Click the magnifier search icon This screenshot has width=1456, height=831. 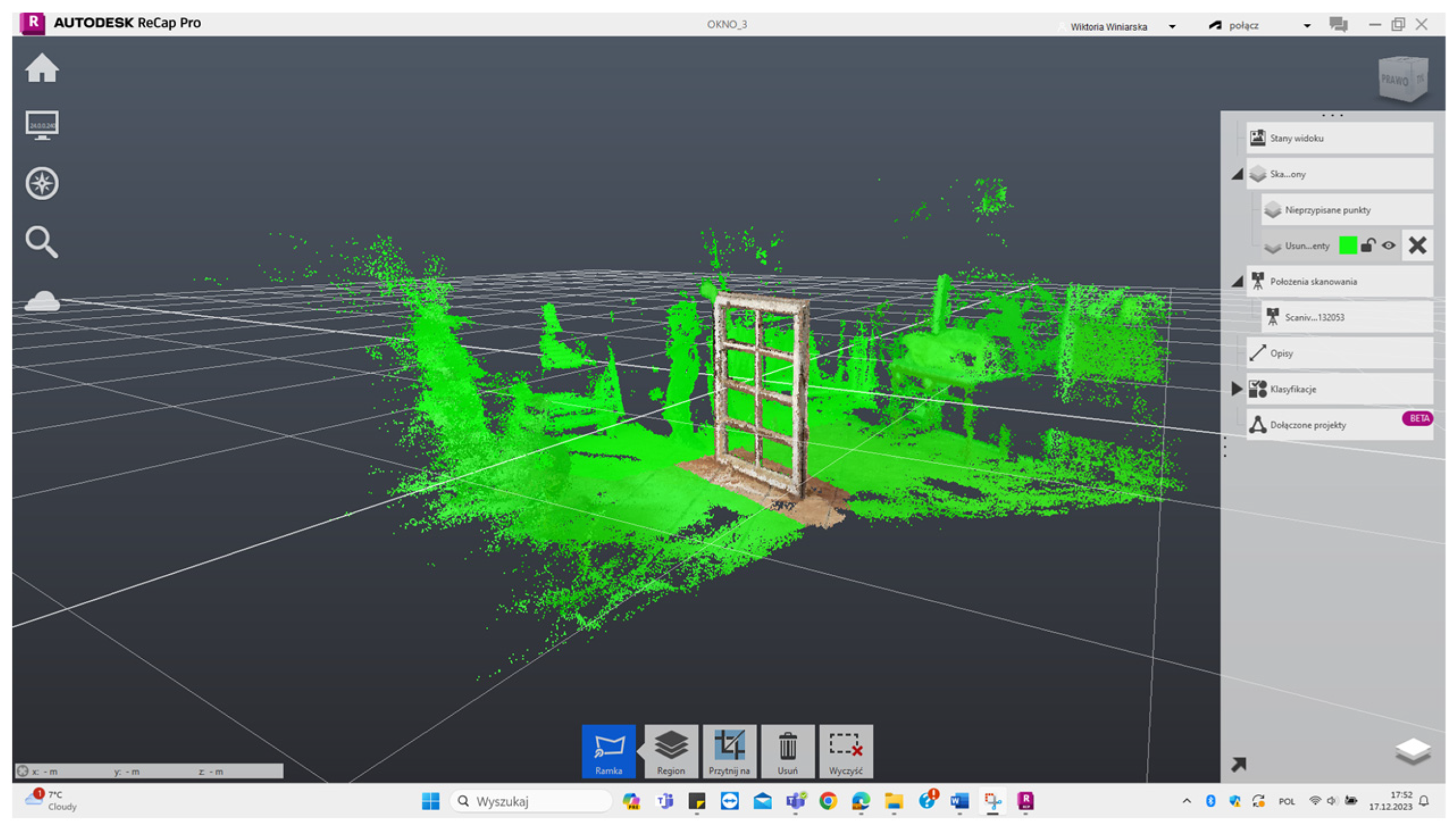click(x=42, y=242)
